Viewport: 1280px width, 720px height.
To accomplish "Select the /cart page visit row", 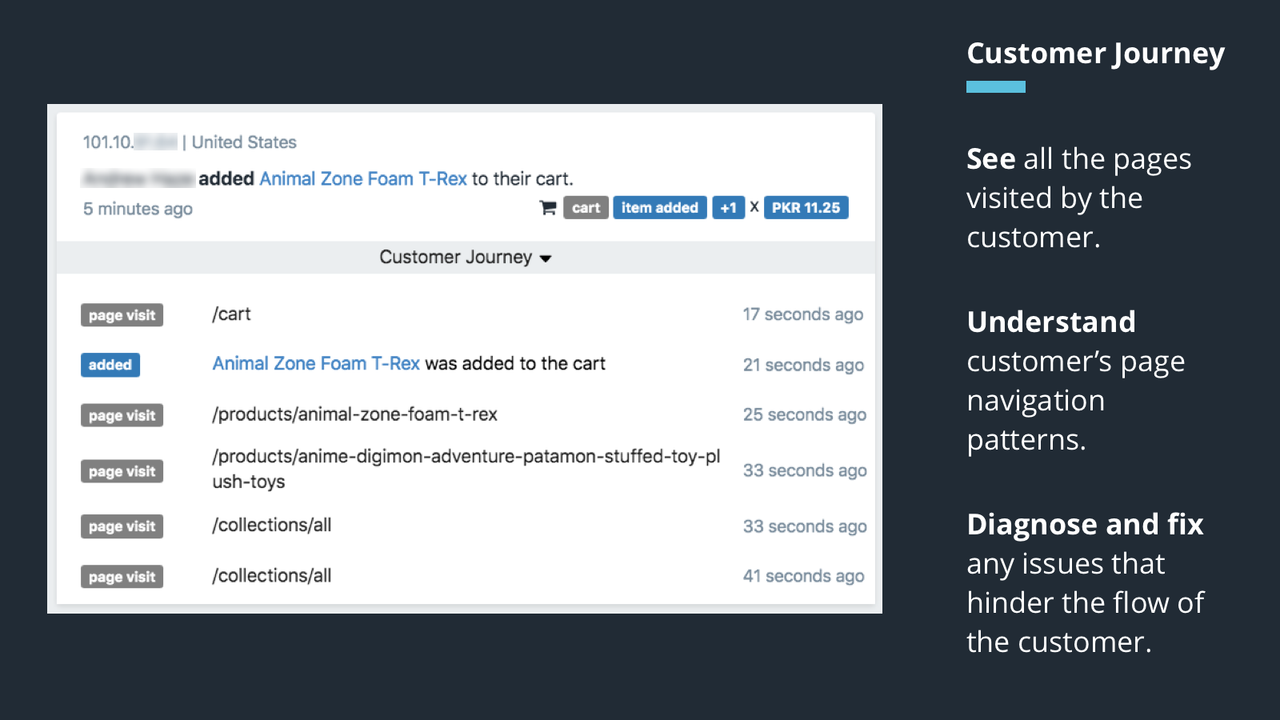I will 232,314.
